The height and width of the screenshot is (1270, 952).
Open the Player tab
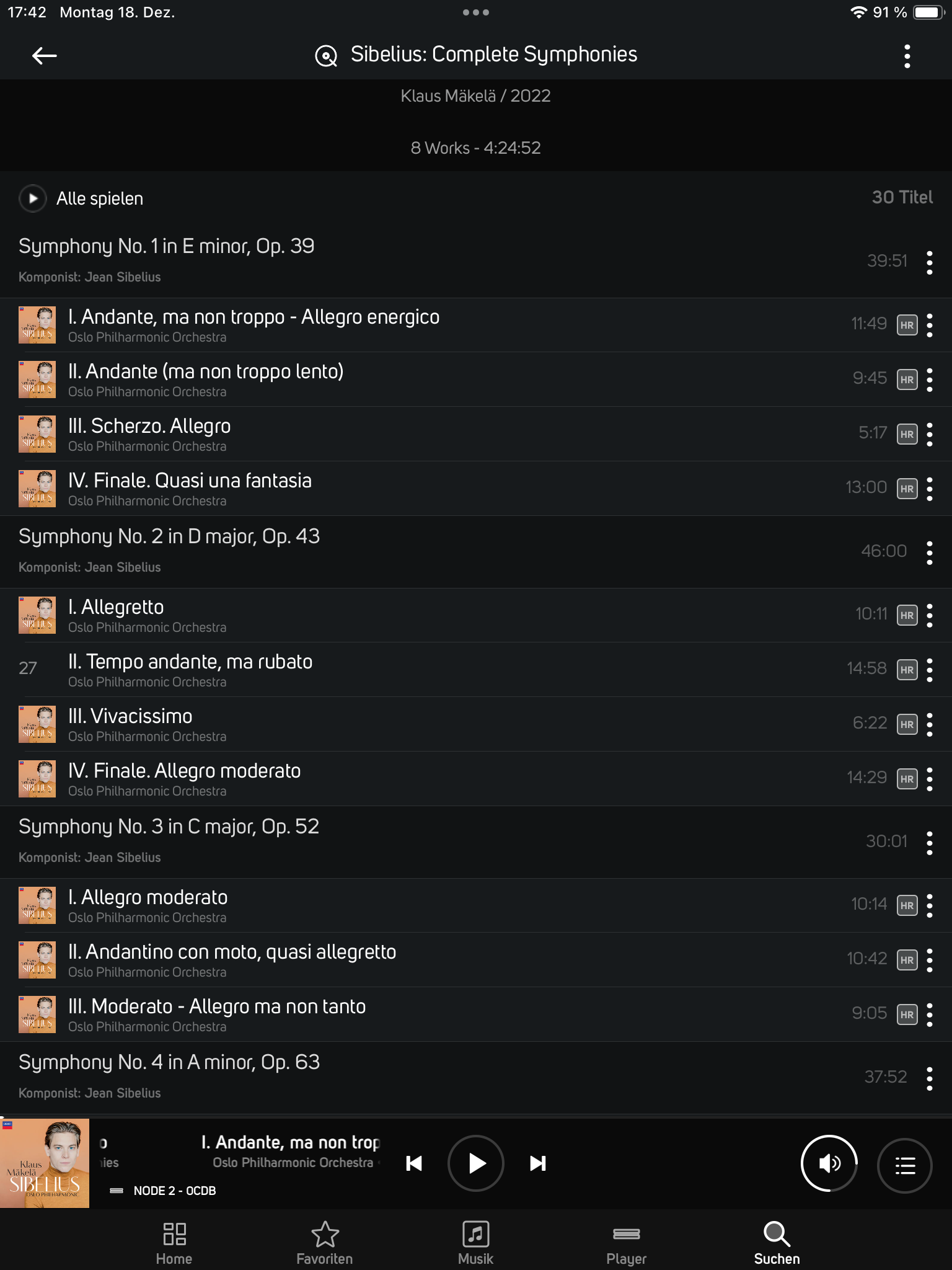[x=626, y=1243]
